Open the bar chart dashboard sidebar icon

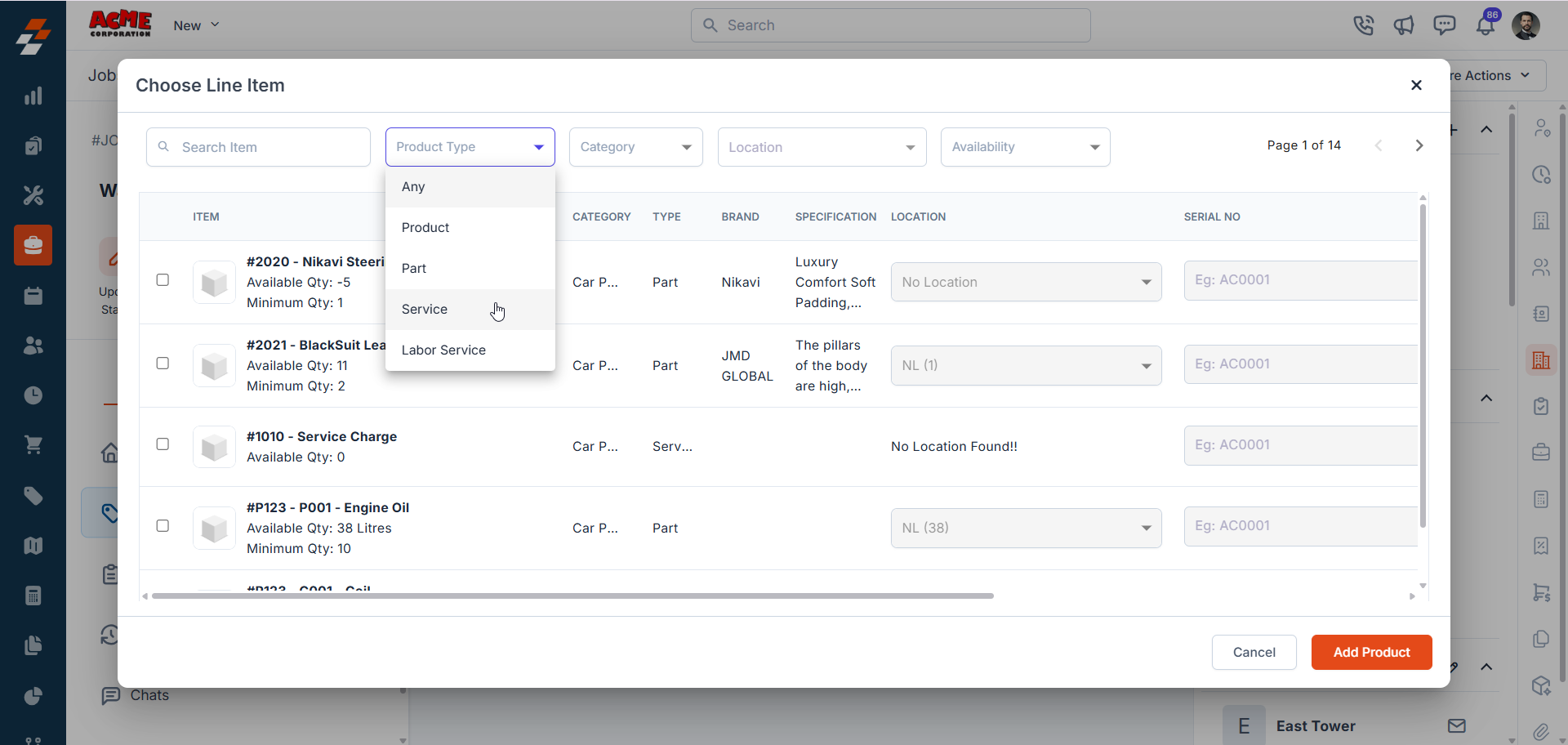[x=33, y=96]
